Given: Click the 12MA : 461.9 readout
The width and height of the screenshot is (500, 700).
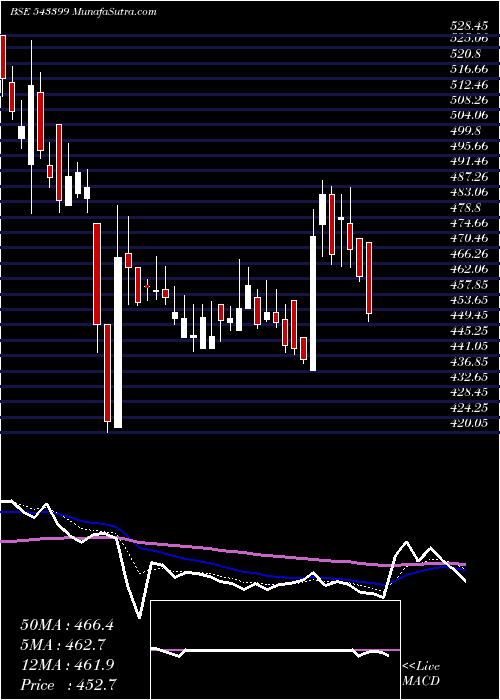Looking at the screenshot, I should 67,665.
